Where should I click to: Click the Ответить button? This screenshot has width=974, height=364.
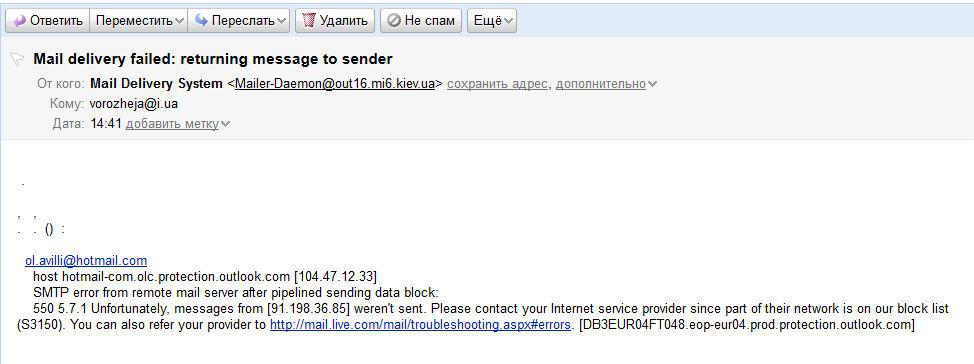pos(48,20)
